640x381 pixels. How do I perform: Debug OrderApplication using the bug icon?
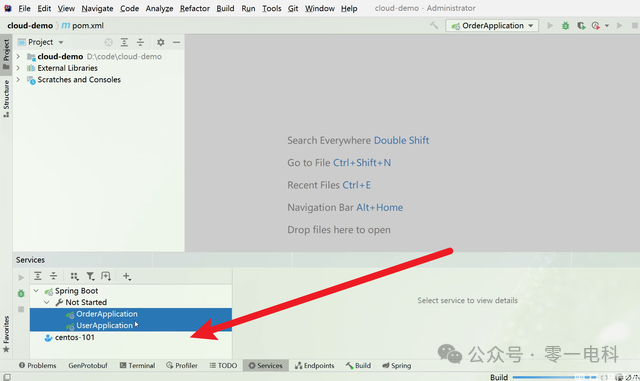565,25
